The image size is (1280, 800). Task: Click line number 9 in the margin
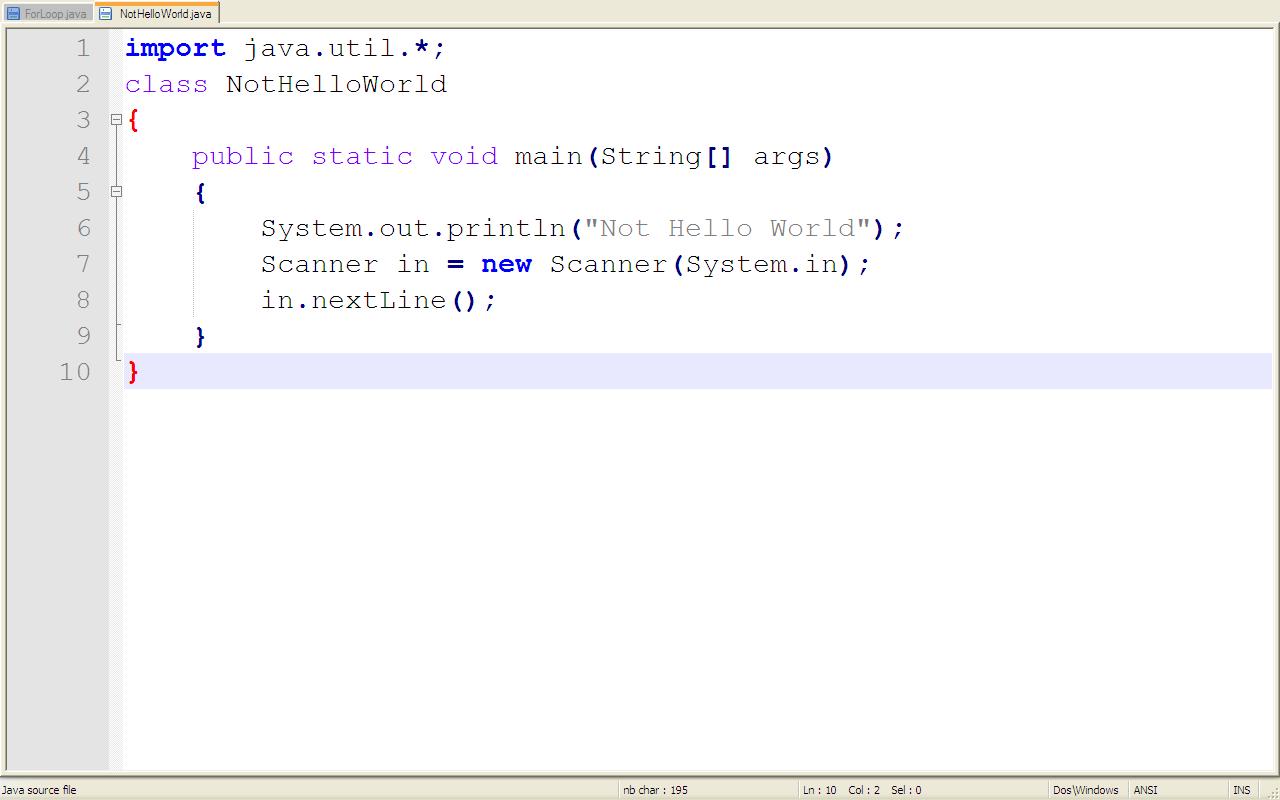point(83,336)
